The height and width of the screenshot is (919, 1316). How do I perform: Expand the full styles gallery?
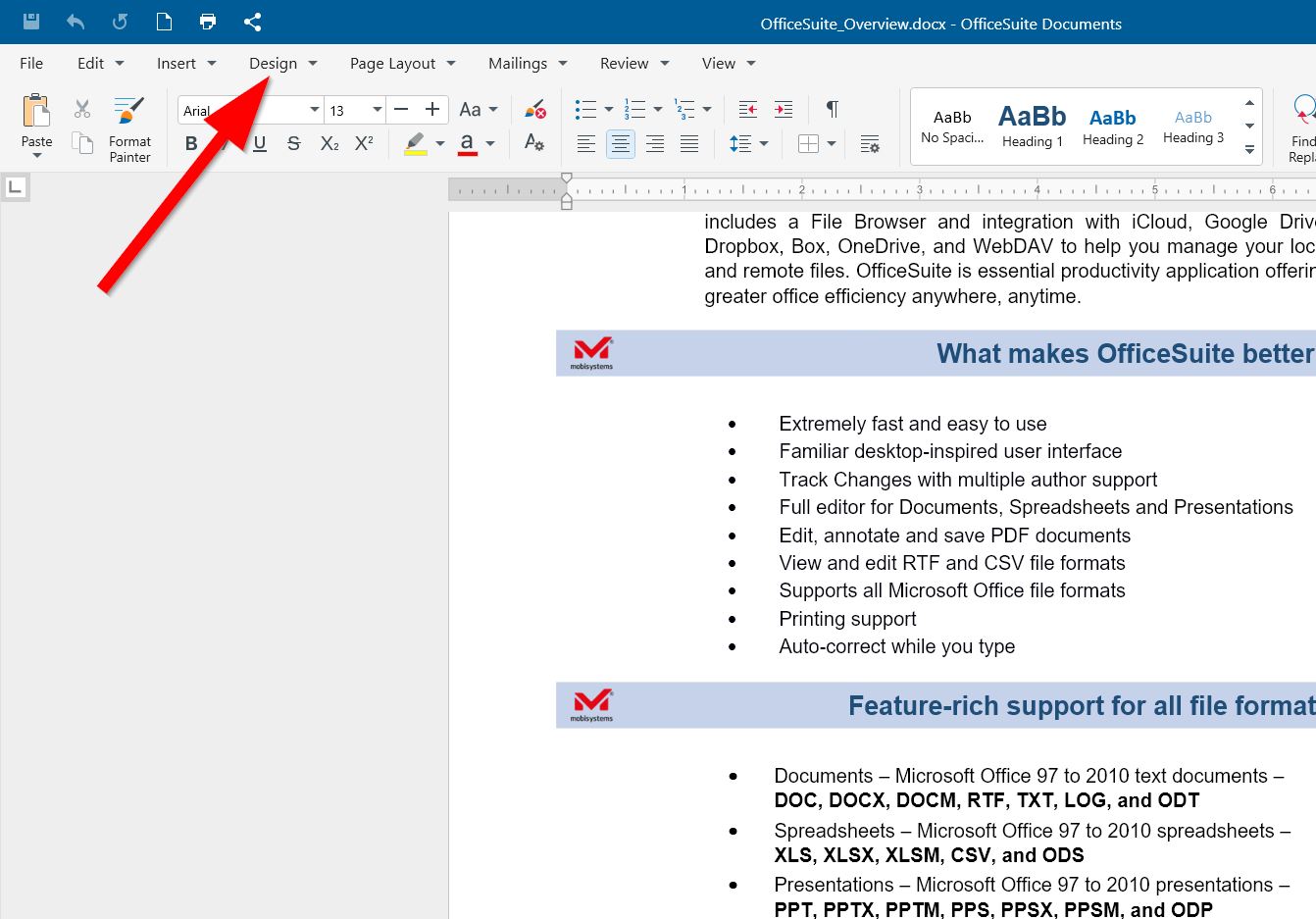tap(1249, 150)
